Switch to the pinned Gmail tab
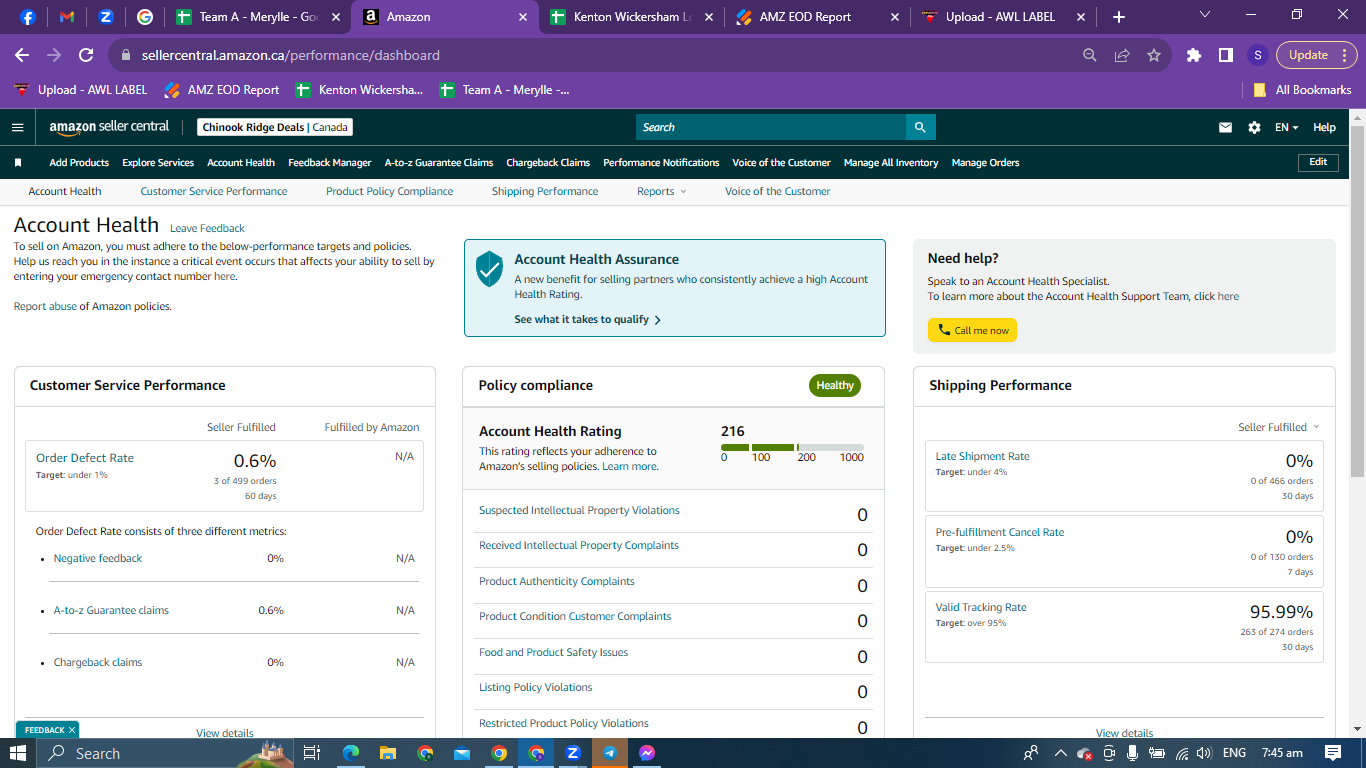The height and width of the screenshot is (768, 1366). click(x=67, y=17)
